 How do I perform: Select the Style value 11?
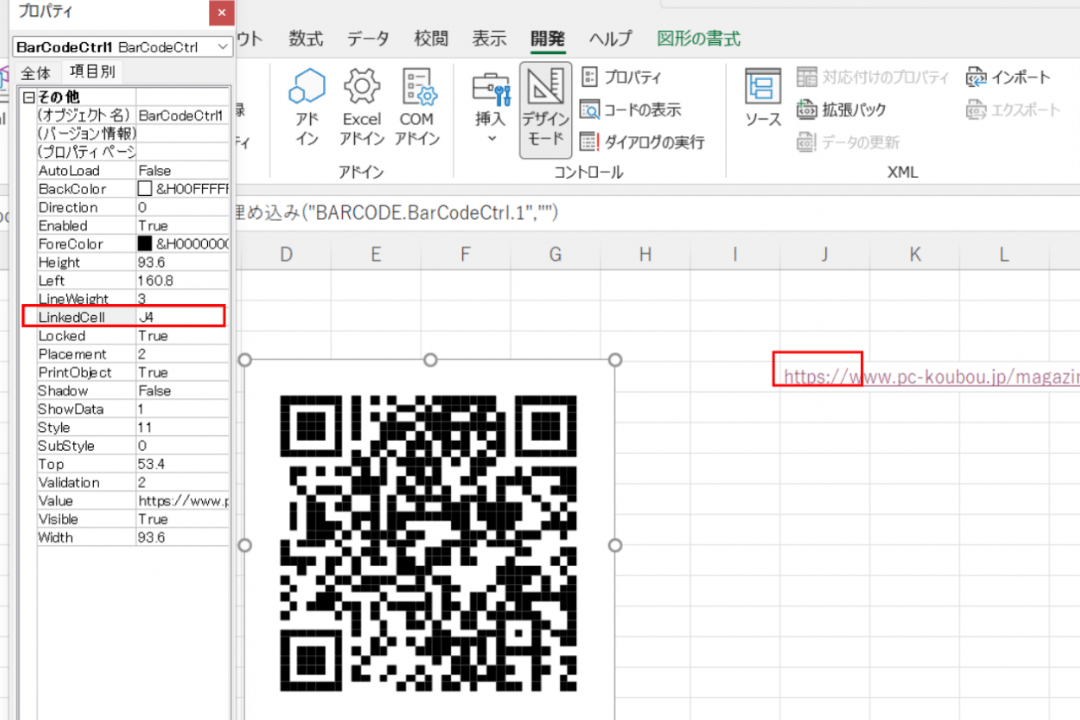click(183, 428)
